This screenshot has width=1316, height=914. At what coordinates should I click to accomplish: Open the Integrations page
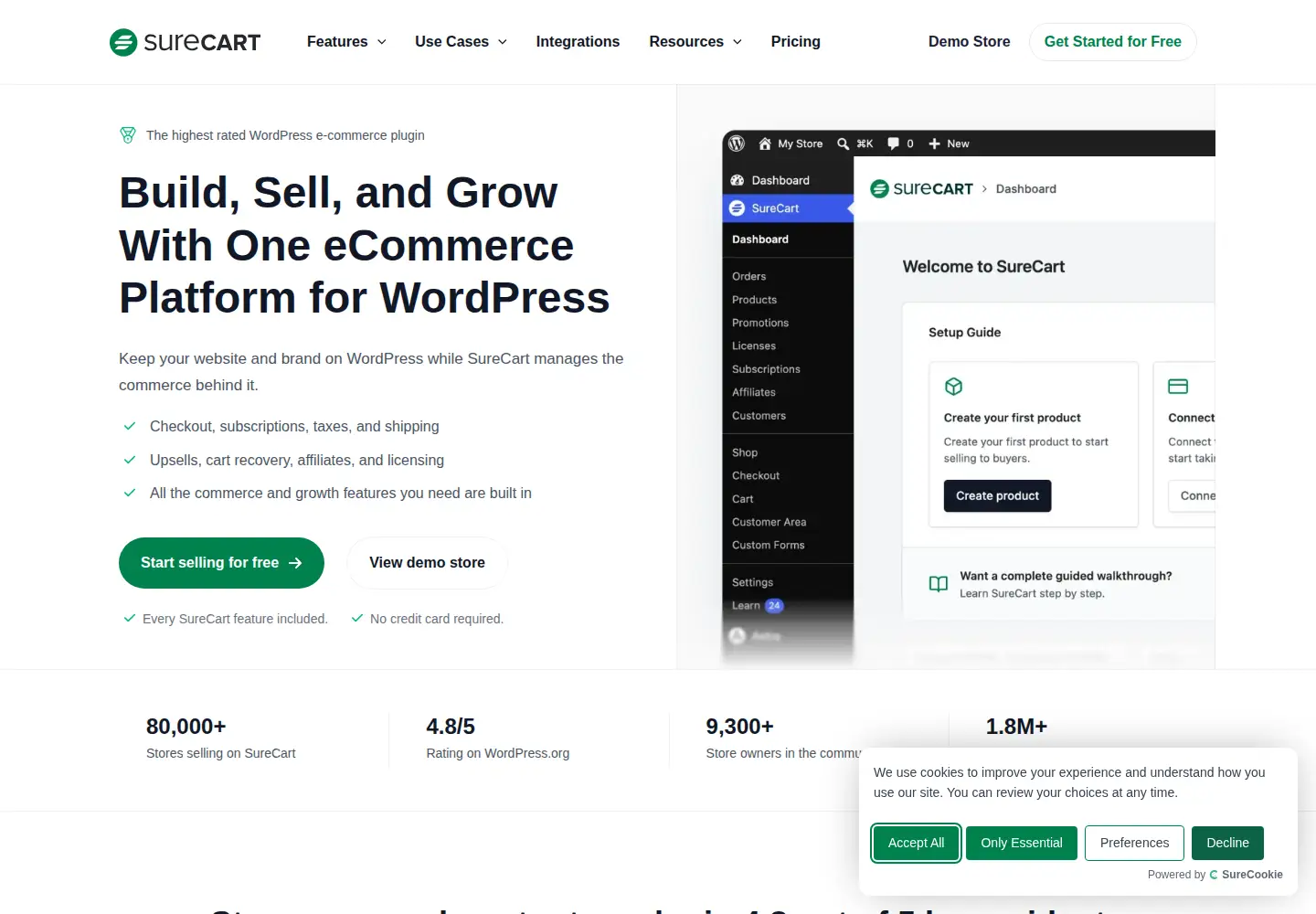pyautogui.click(x=578, y=42)
